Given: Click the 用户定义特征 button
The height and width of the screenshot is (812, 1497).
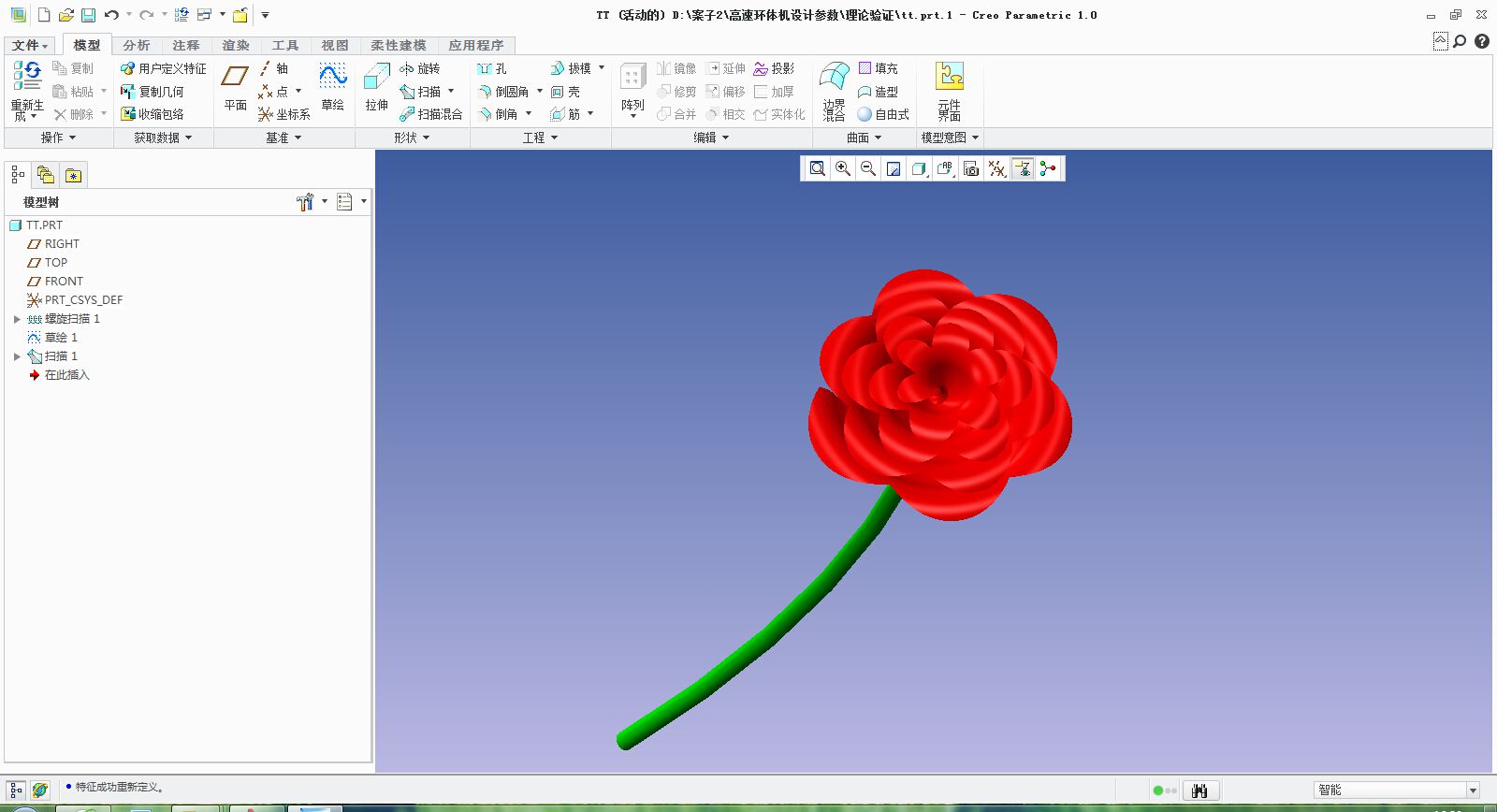Looking at the screenshot, I should click(164, 68).
